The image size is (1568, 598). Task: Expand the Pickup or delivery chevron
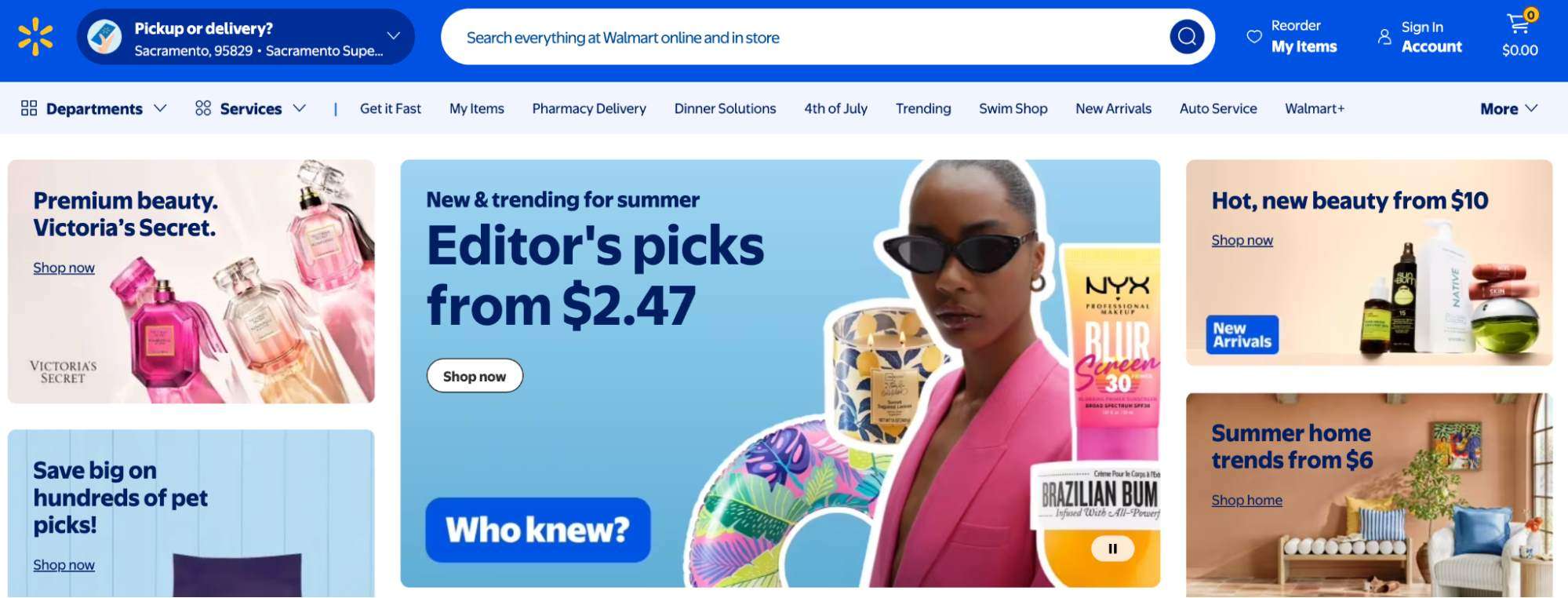(x=394, y=36)
